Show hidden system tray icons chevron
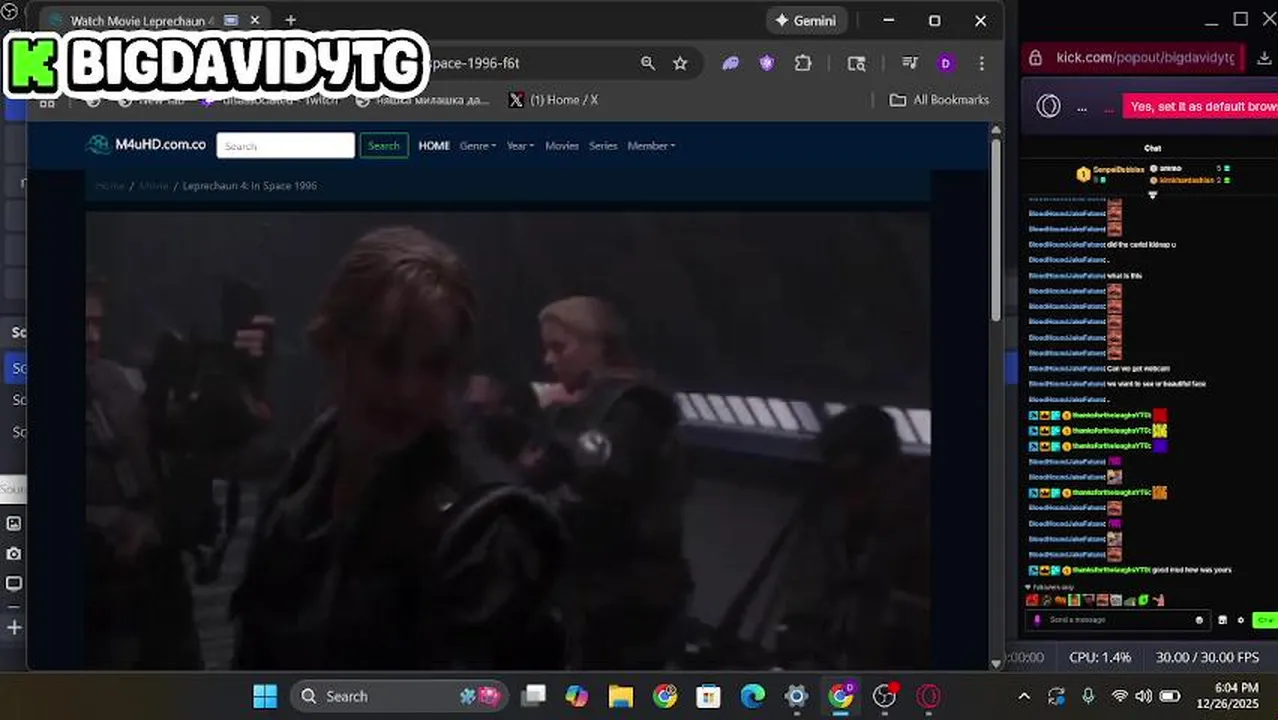The image size is (1278, 720). point(1024,696)
